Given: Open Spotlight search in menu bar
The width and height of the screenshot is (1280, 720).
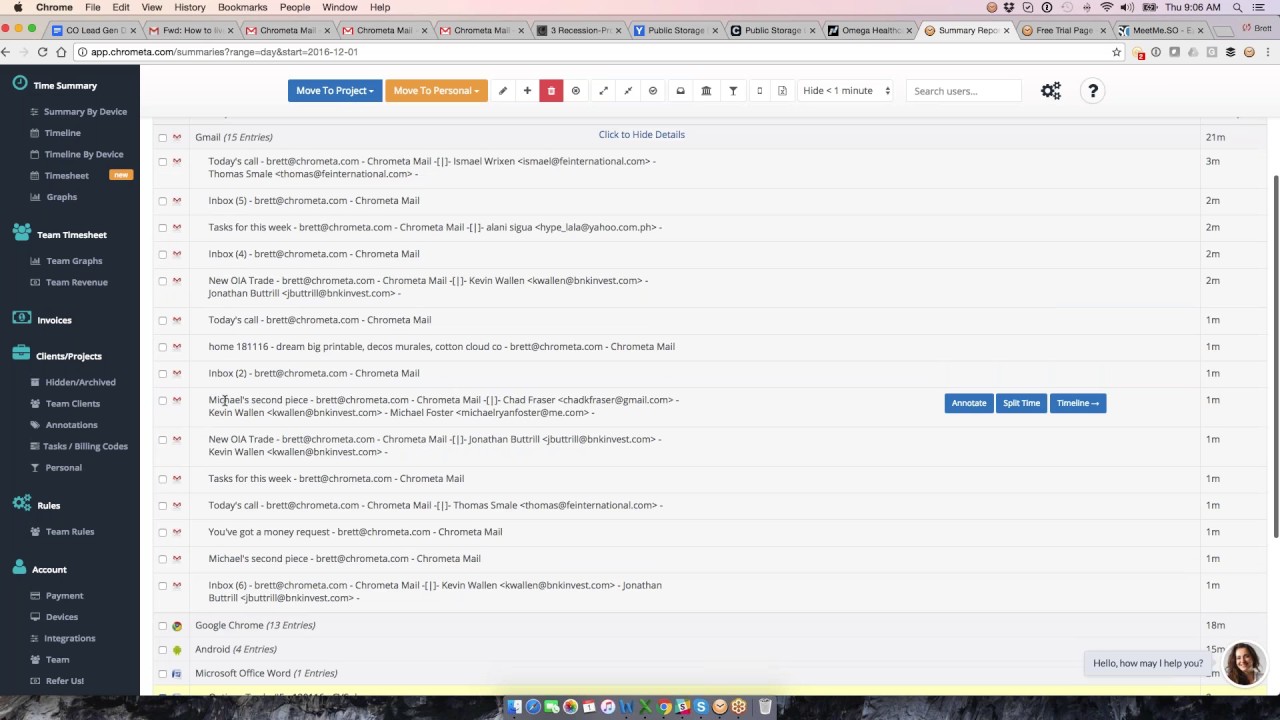Looking at the screenshot, I should click(1237, 7).
